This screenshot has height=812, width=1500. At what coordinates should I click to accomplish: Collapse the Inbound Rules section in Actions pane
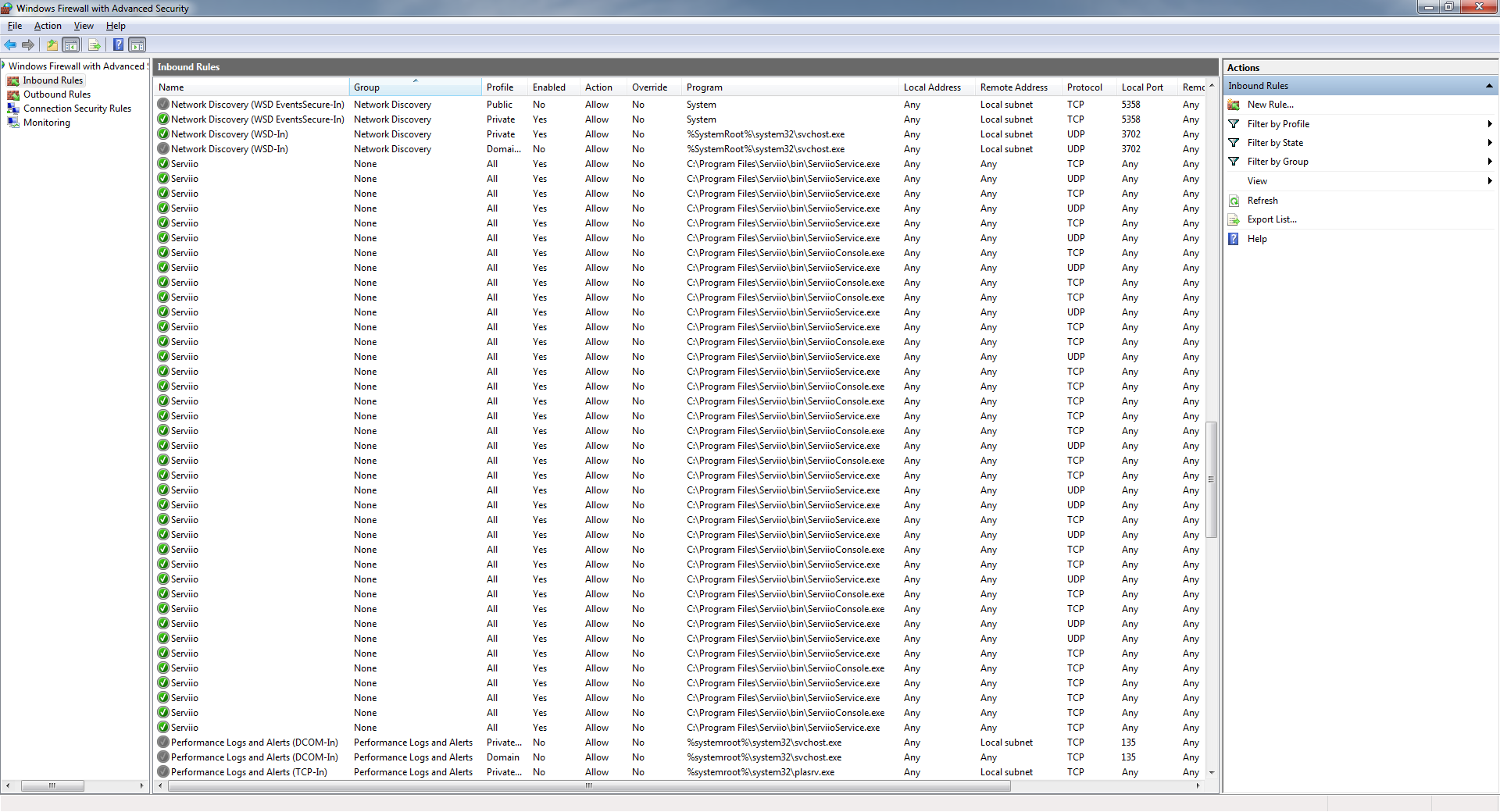pos(1489,86)
